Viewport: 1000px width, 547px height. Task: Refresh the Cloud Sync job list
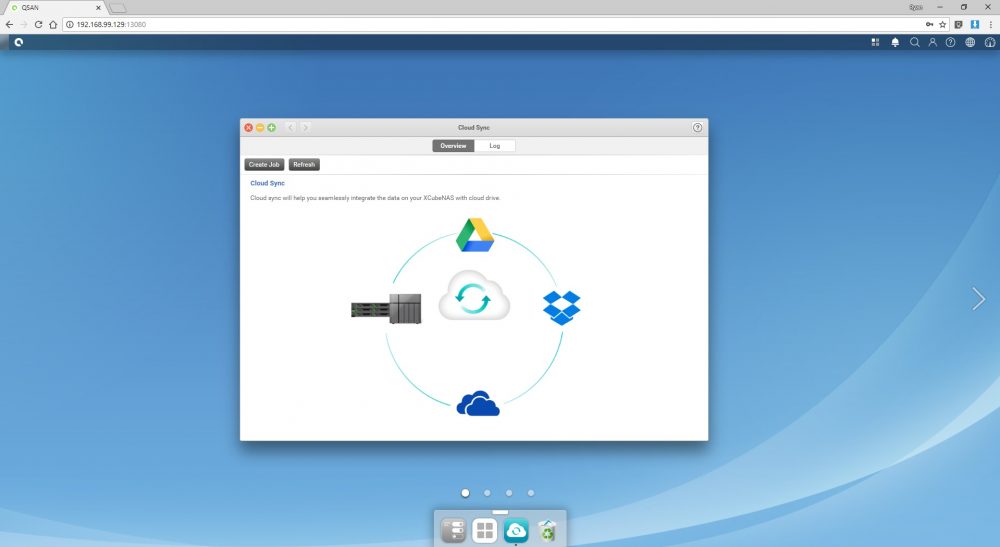[304, 164]
